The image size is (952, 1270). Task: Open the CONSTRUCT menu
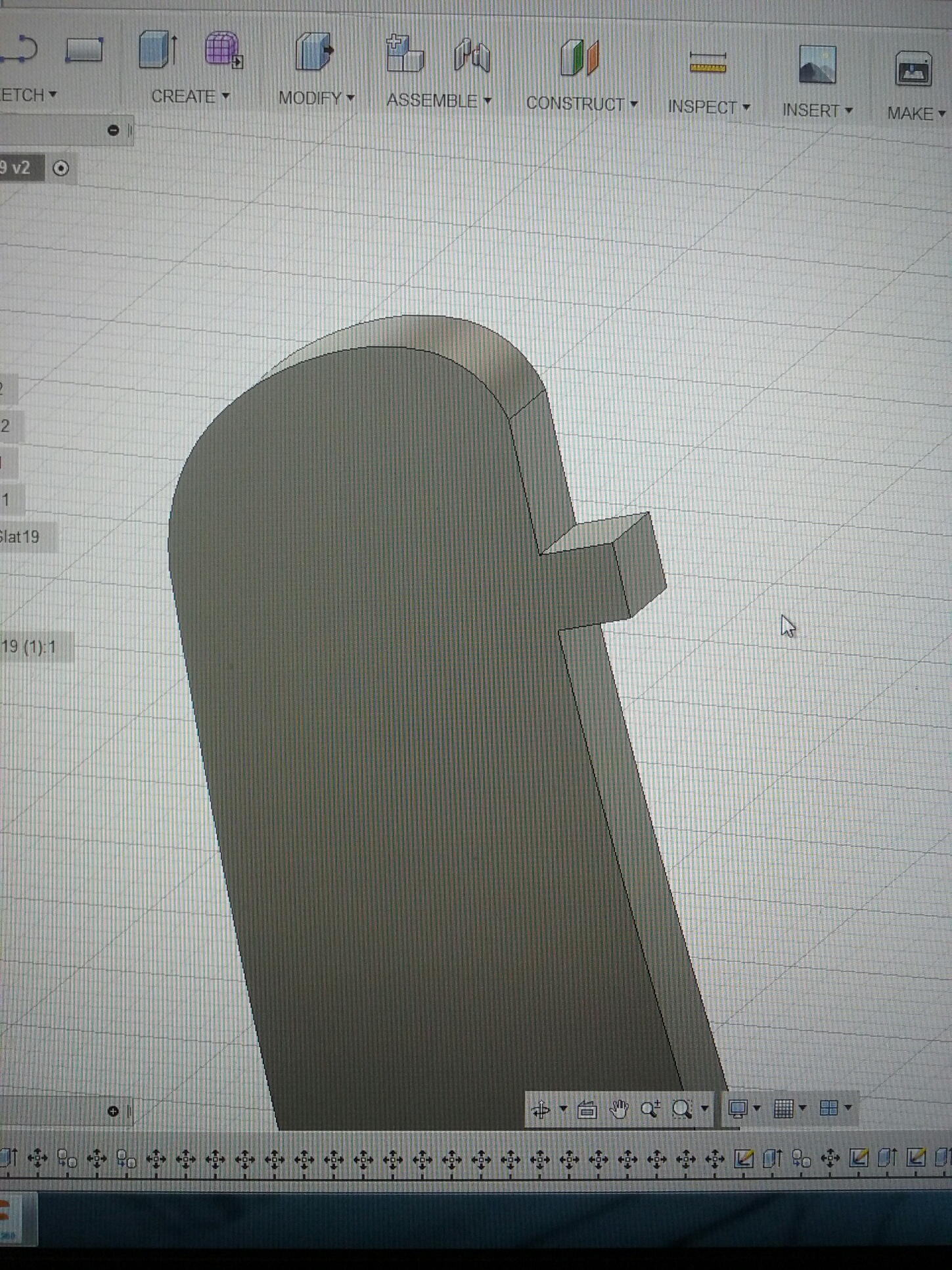click(x=582, y=104)
